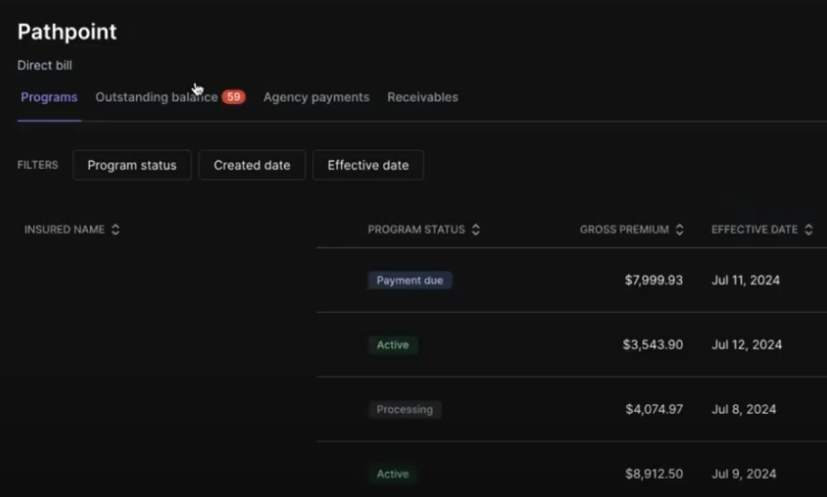Click the Pathpoint page title
The height and width of the screenshot is (497, 827).
point(67,32)
